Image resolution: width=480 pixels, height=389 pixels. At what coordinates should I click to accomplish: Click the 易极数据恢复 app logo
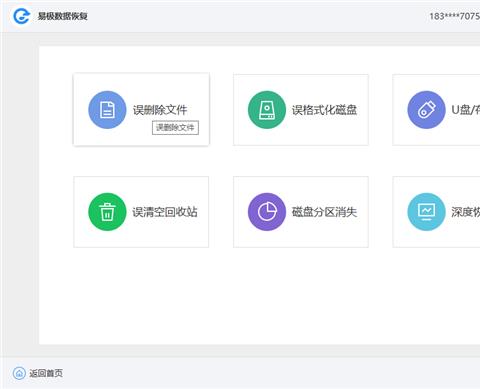pos(21,16)
